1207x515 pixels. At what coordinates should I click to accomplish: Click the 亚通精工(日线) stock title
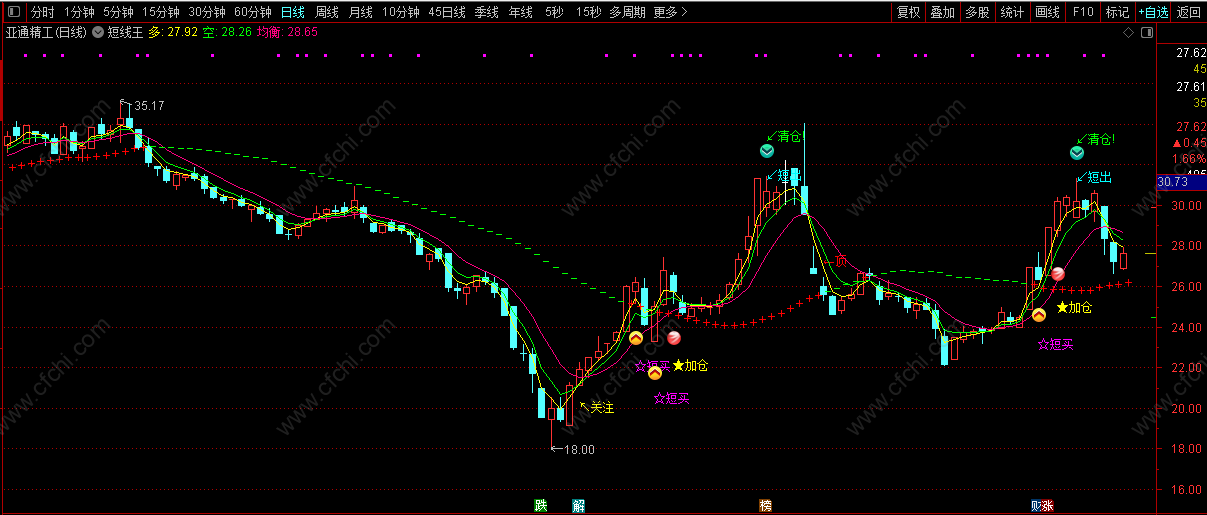click(x=46, y=32)
